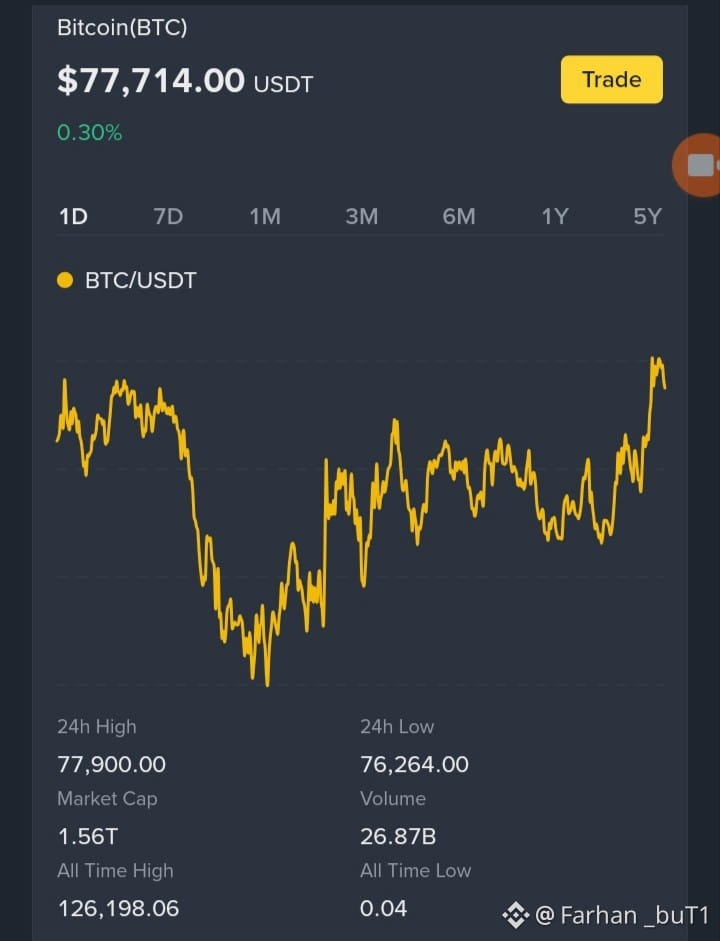Click the 0.30% change percentage
The image size is (720, 941).
89,133
